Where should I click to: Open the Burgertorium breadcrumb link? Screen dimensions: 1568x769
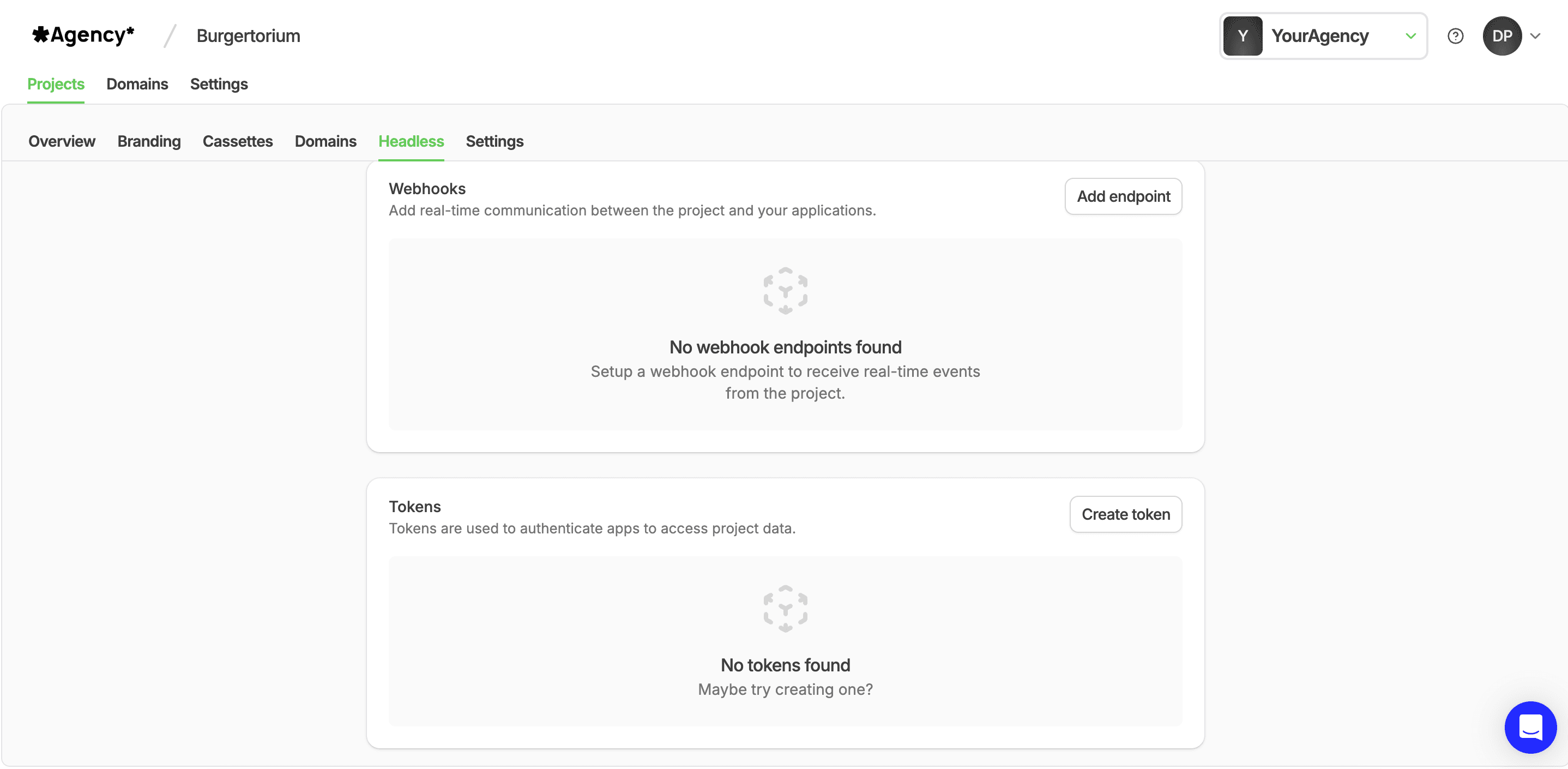248,36
